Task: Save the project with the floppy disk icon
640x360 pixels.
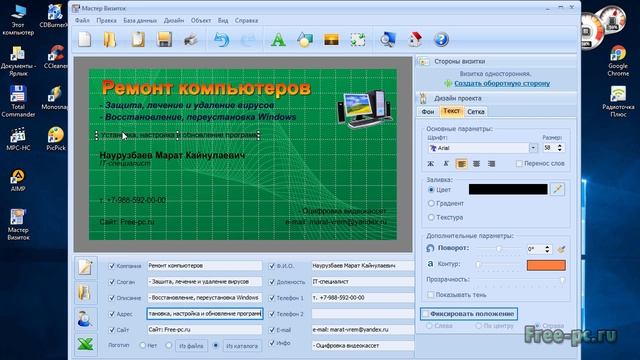Action: tap(164, 40)
